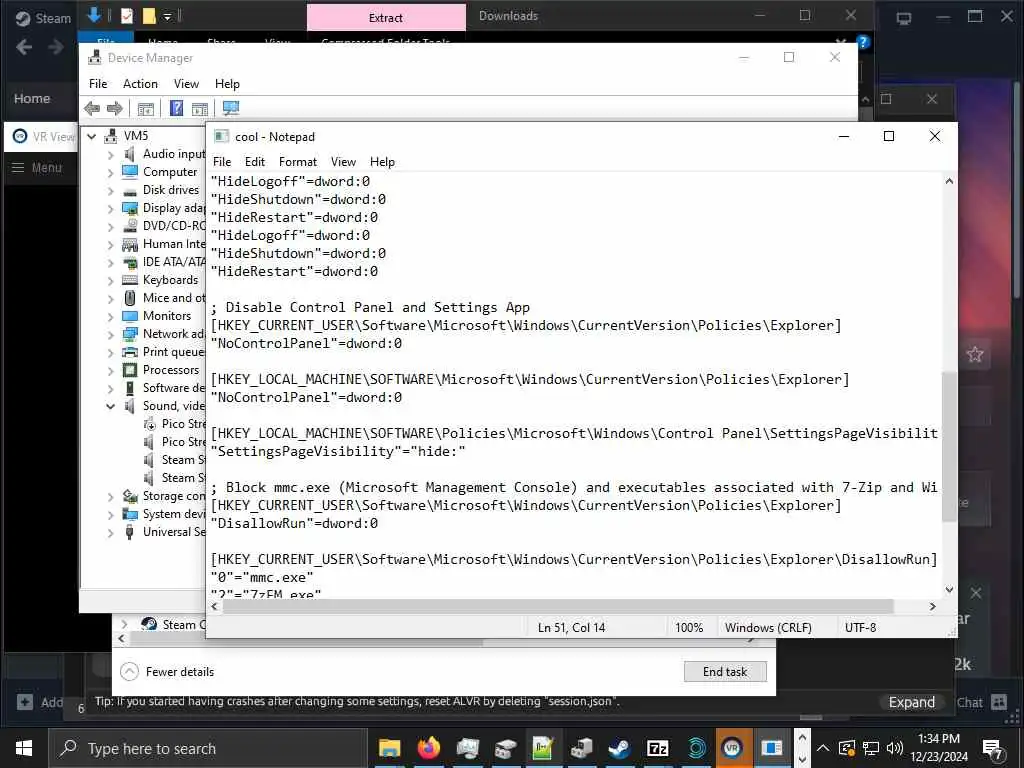Click Notepad scroll down arrow
This screenshot has width=1024, height=768.
click(x=949, y=590)
